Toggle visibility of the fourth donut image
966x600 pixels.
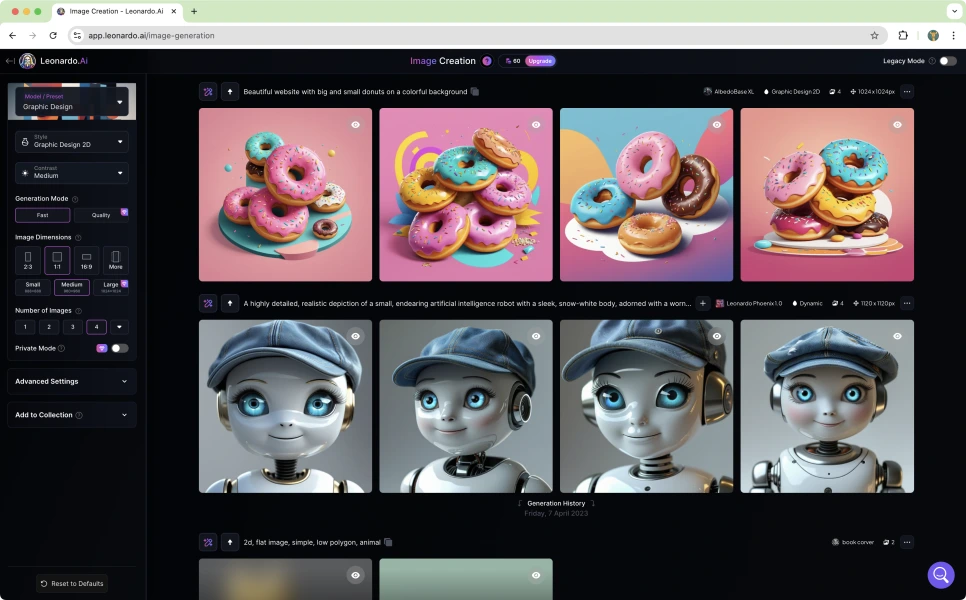897,124
